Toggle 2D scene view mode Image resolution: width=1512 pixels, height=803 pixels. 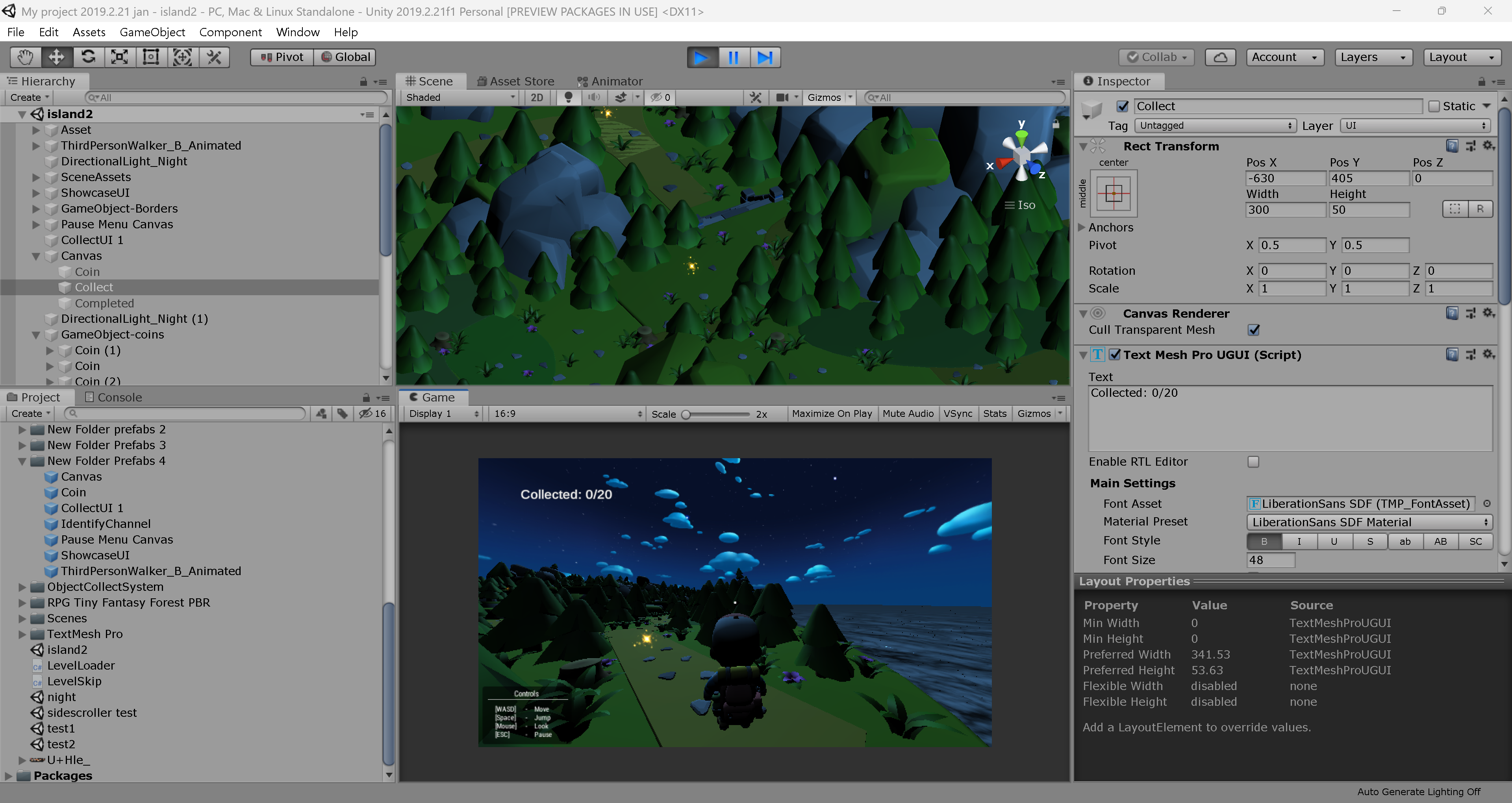[x=537, y=98]
